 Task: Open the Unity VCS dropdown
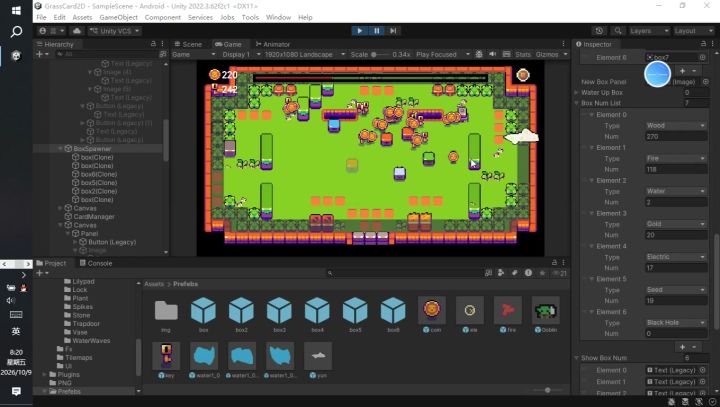115,31
